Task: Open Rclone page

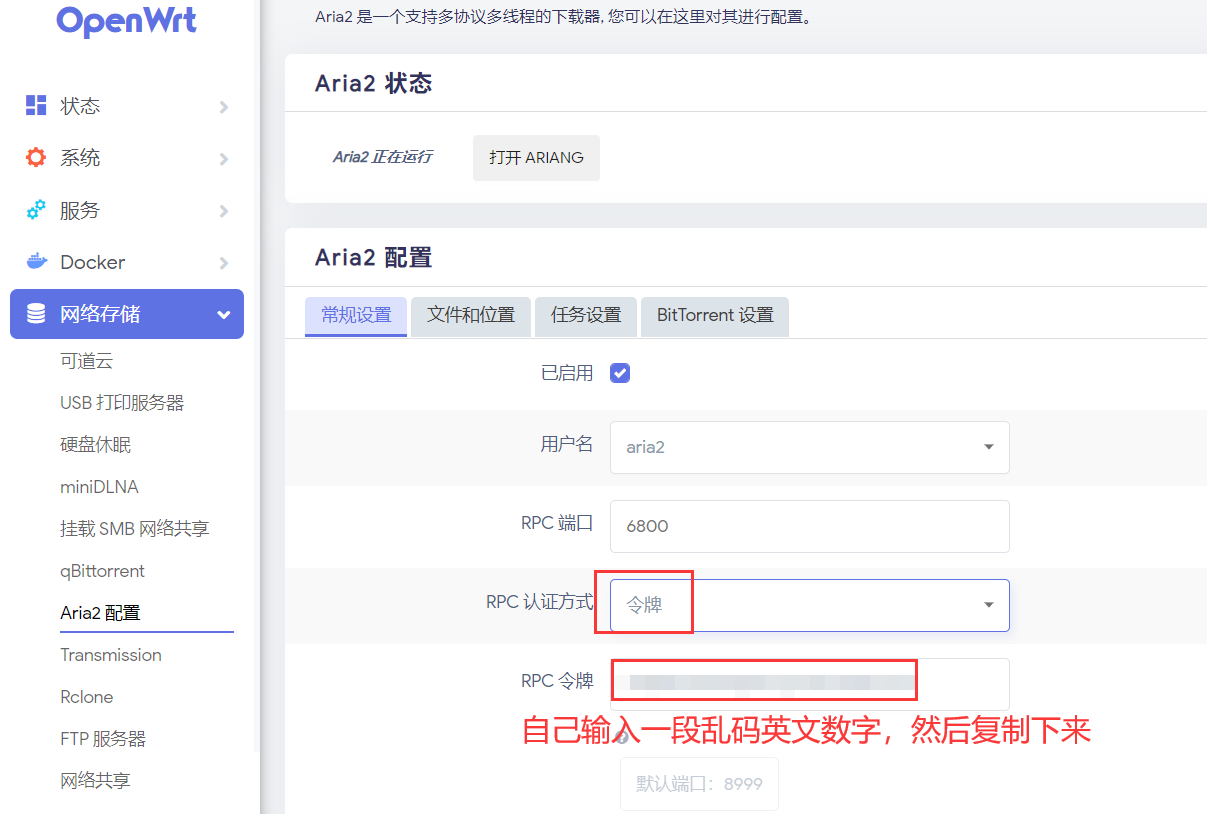Action: pyautogui.click(x=87, y=697)
